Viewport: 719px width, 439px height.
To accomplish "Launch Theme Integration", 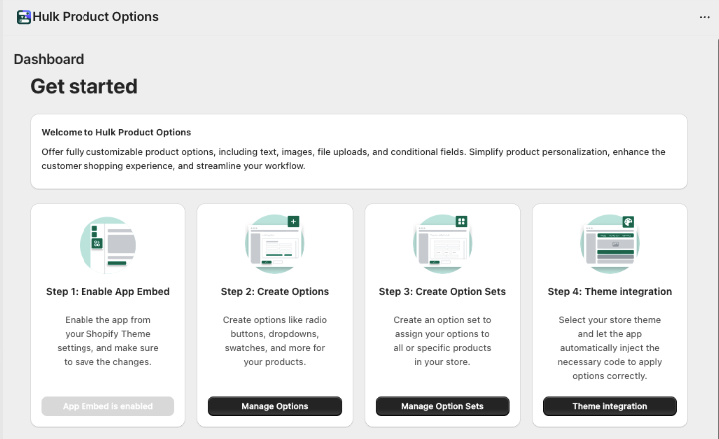I will point(610,406).
